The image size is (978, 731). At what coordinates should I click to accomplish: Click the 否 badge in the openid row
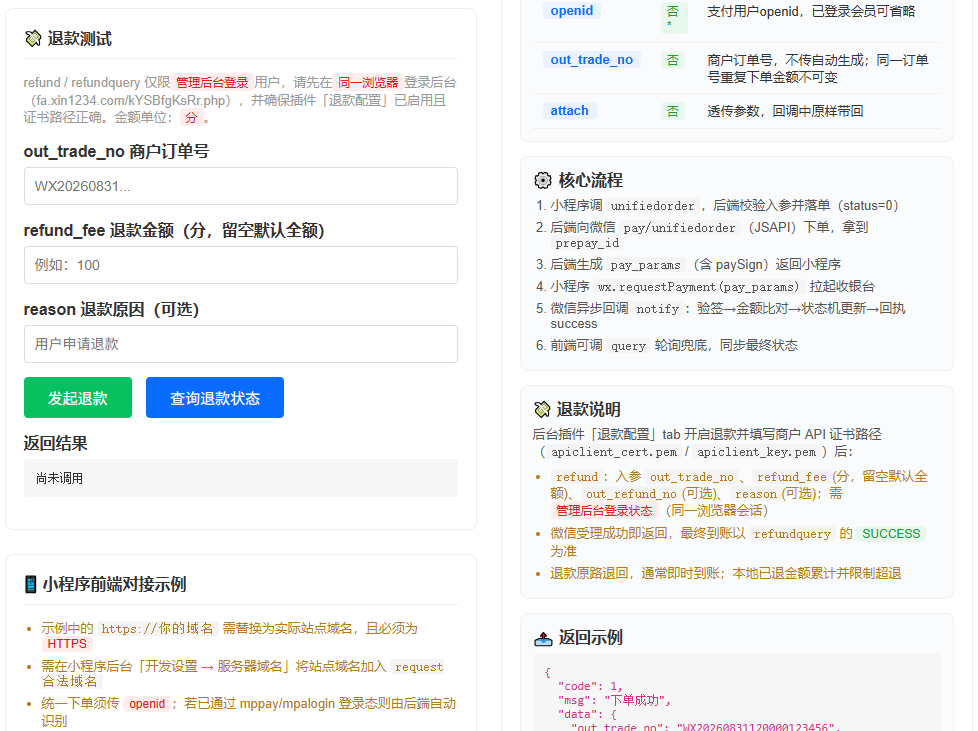click(674, 16)
